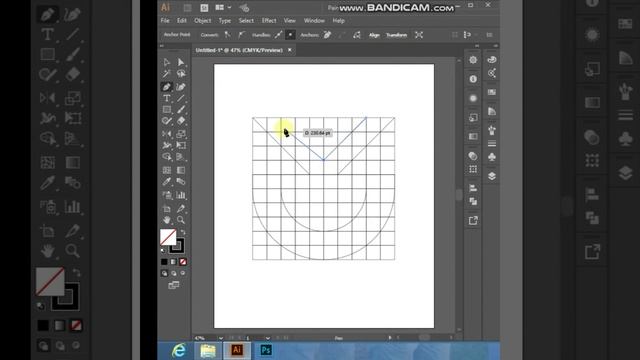
Task: Open the Arrange Documents dropdown arrow
Action: click(229, 7)
